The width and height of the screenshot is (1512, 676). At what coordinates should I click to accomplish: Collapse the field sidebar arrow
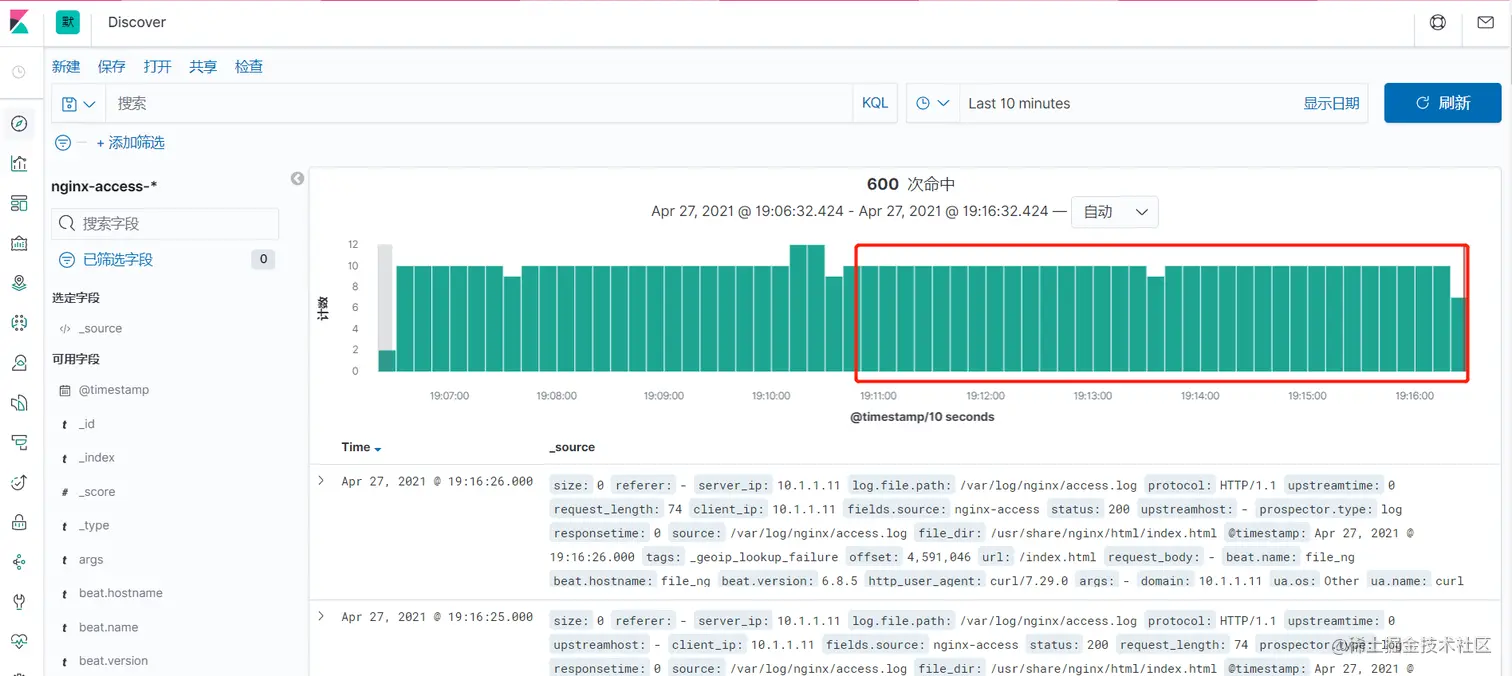tap(297, 178)
